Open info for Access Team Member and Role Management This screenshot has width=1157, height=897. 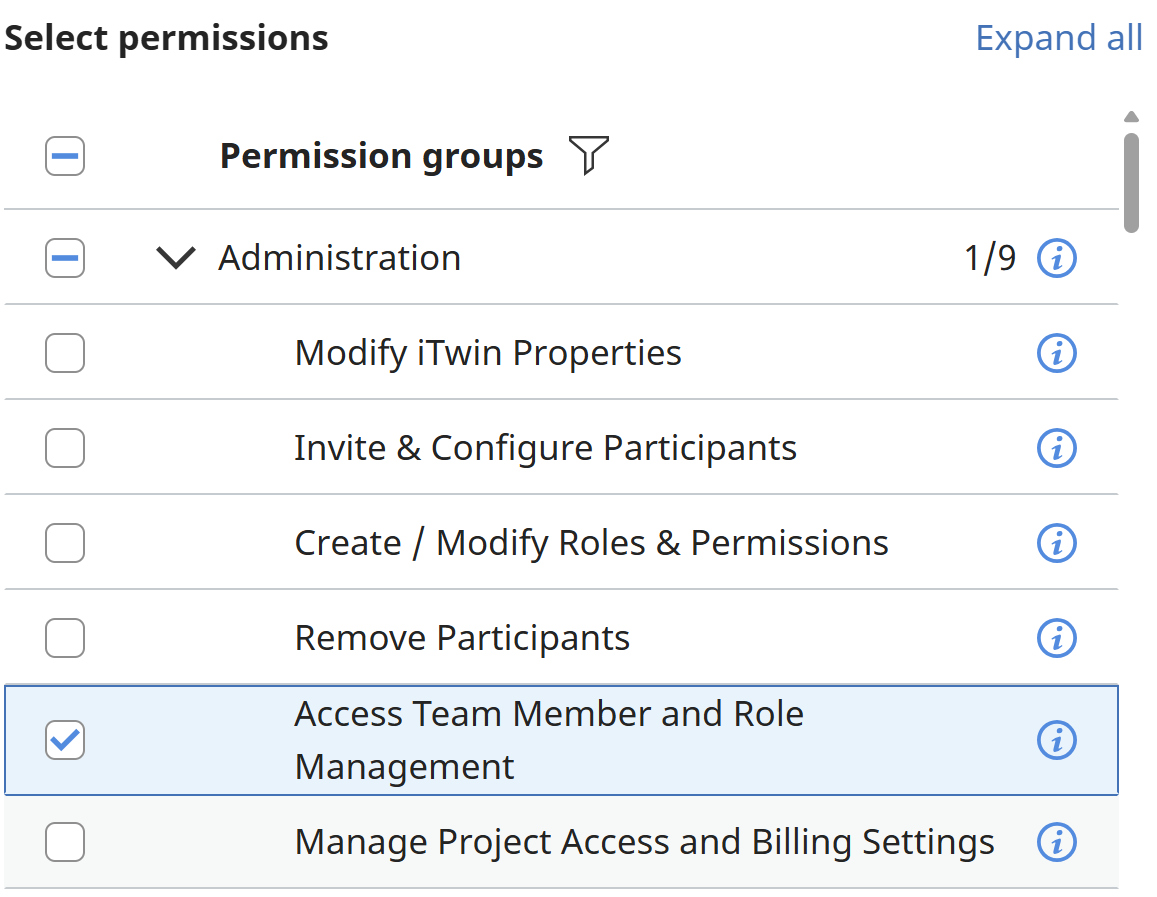(x=1056, y=740)
